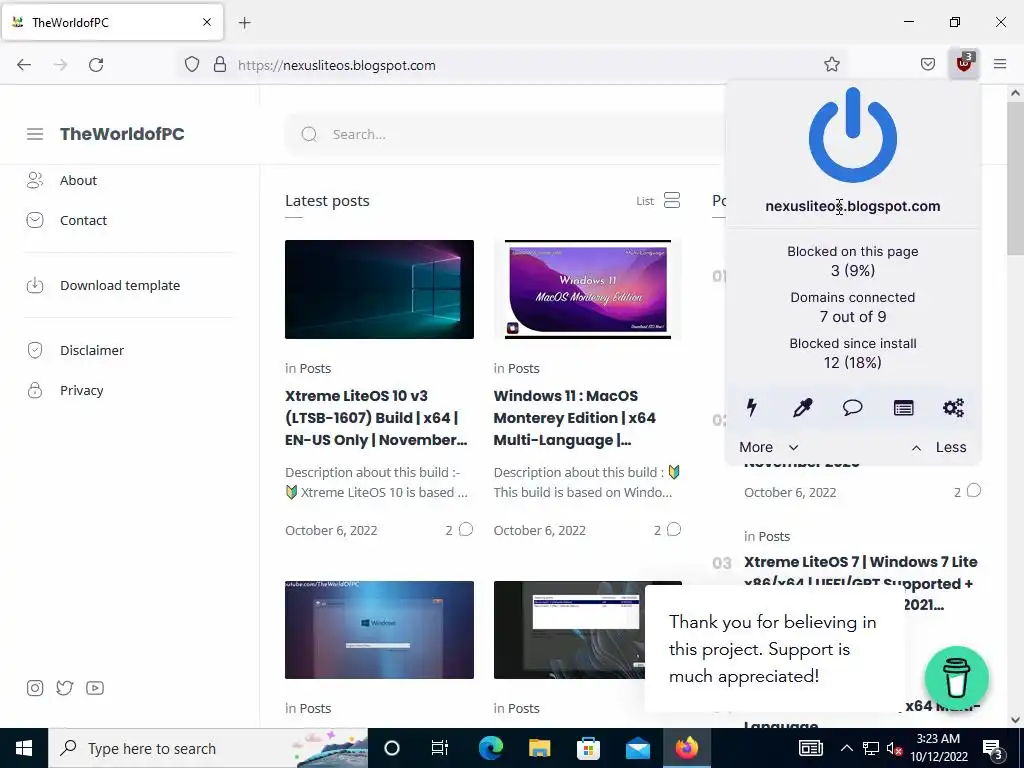This screenshot has width=1024, height=768.
Task: Collapse the uBlock popup with Less
Action: tap(938, 447)
